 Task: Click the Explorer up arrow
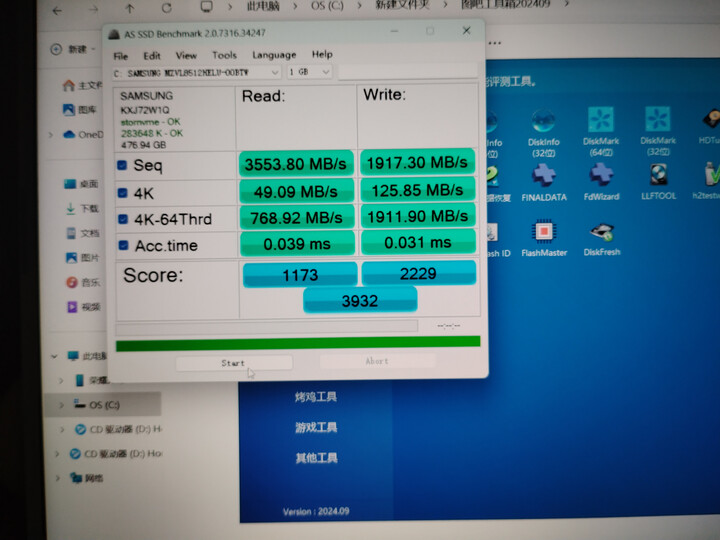[x=130, y=9]
